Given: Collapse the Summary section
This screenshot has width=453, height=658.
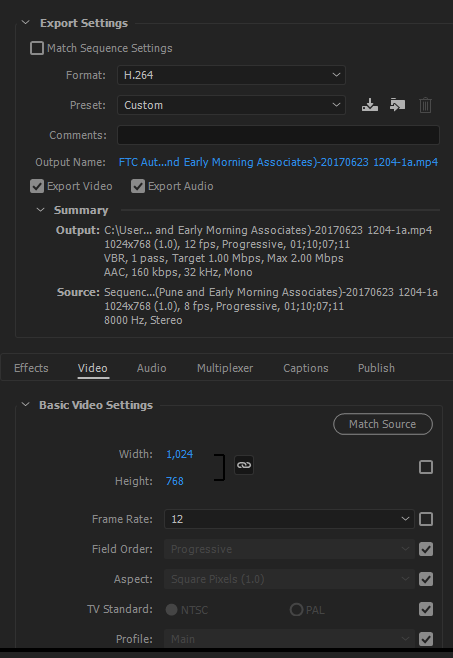Looking at the screenshot, I should [x=41, y=210].
